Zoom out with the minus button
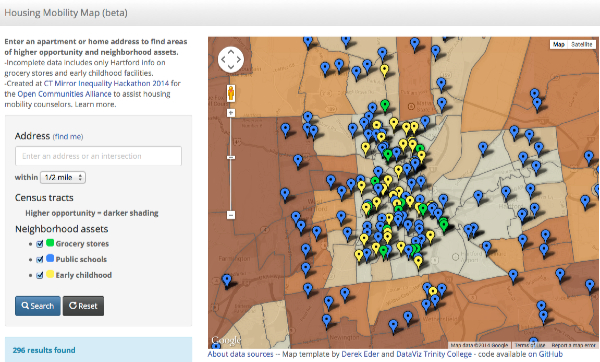Viewport: 600px width, 362px height. (231, 215)
